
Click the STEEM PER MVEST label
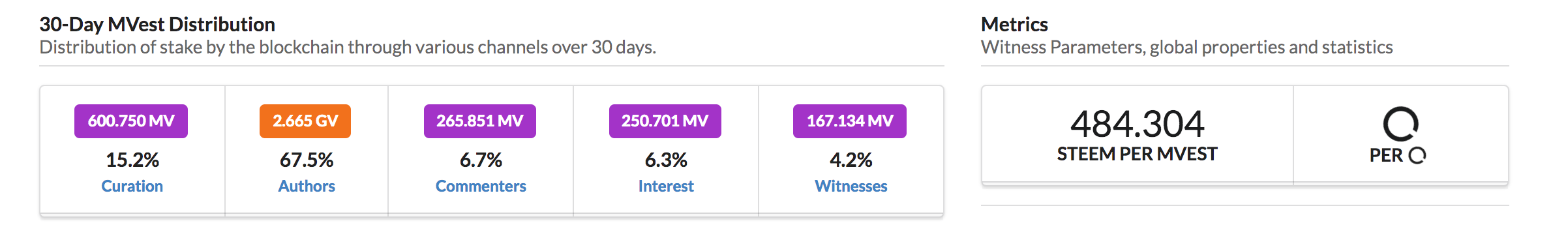point(1138,155)
